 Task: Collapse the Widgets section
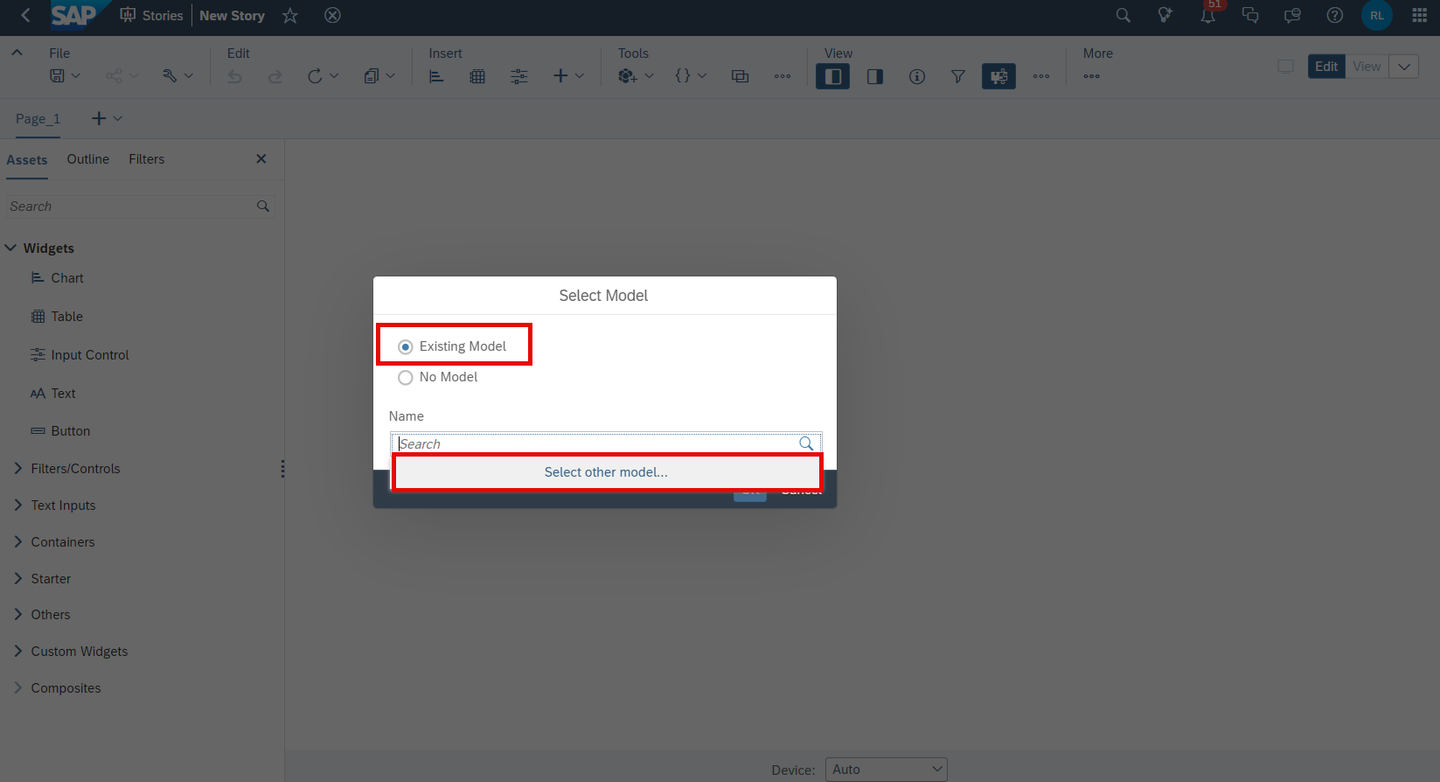pyautogui.click(x=11, y=248)
